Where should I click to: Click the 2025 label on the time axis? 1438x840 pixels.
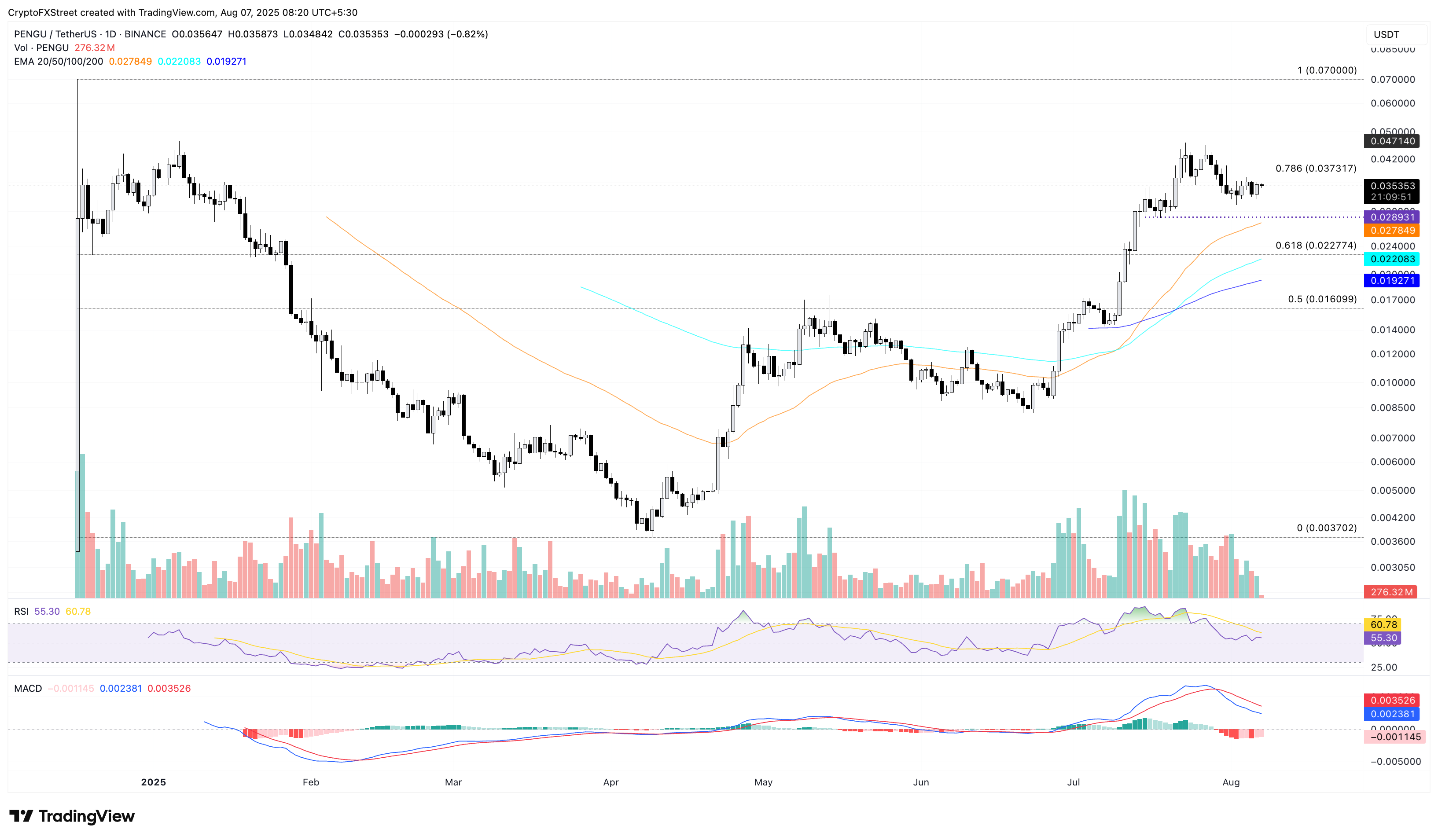pyautogui.click(x=154, y=782)
